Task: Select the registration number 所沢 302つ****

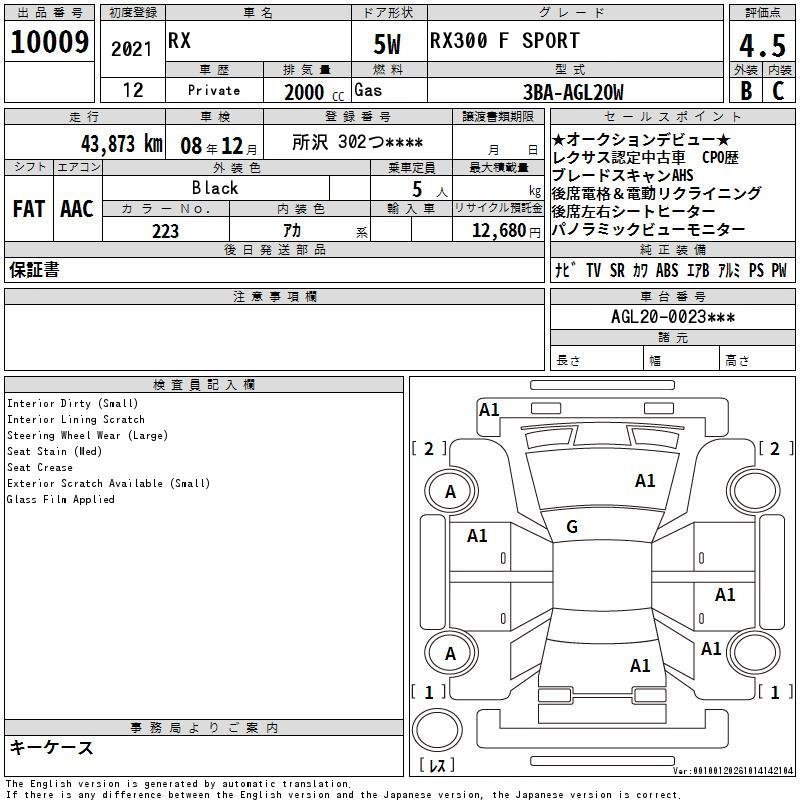Action: (357, 142)
